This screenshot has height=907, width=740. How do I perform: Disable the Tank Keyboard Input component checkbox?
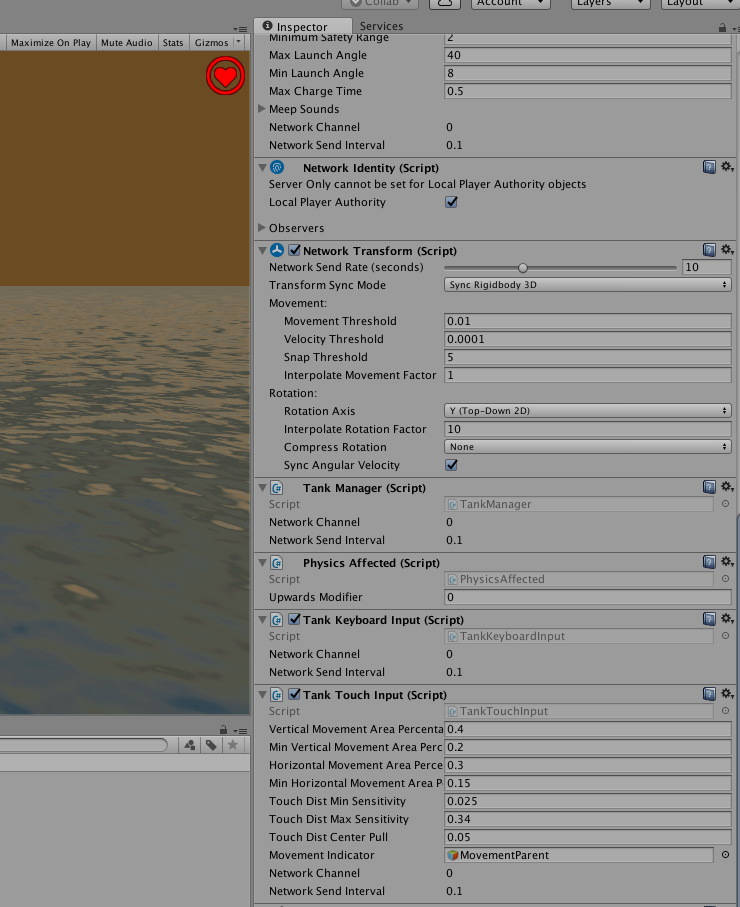click(294, 619)
